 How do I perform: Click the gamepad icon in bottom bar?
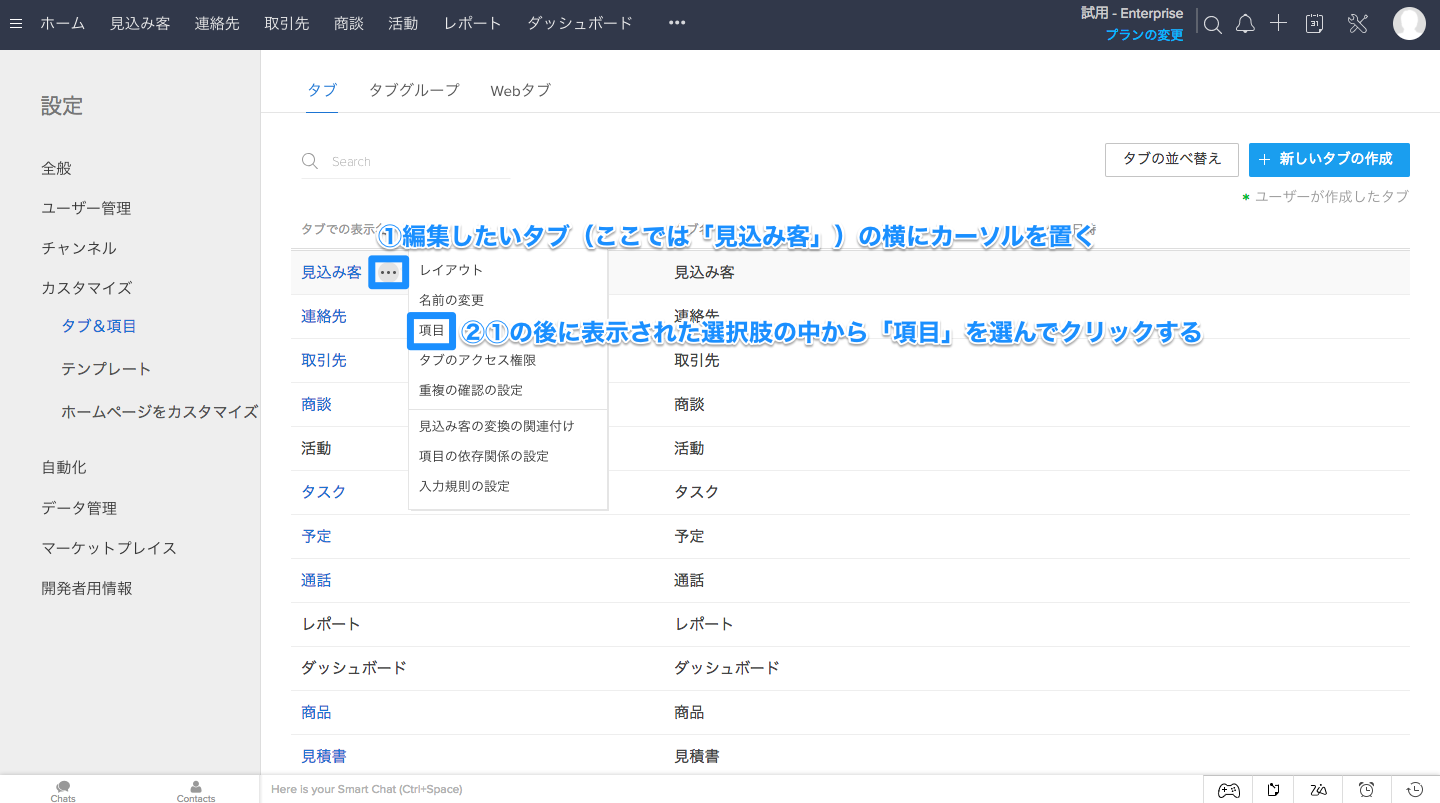pyautogui.click(x=1228, y=790)
